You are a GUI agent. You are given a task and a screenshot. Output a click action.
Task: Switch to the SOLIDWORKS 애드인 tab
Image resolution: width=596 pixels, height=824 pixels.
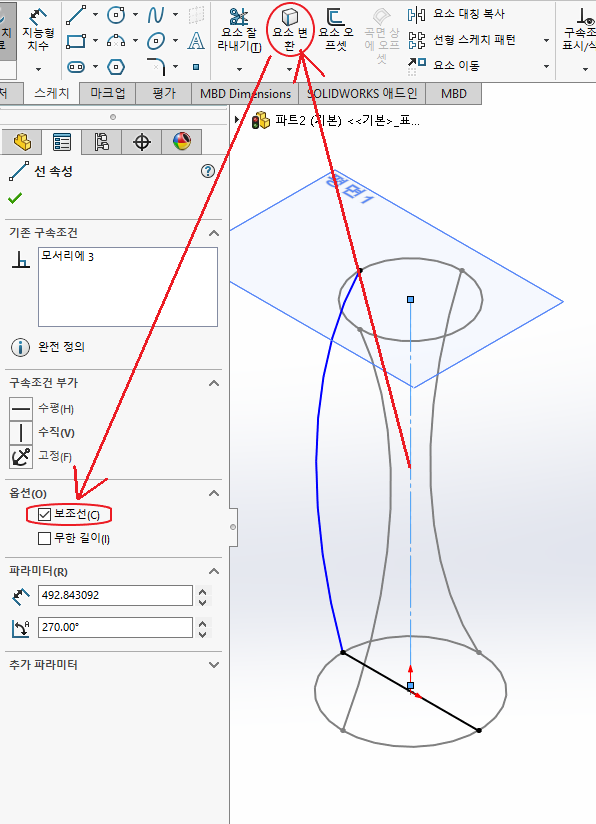click(x=362, y=94)
